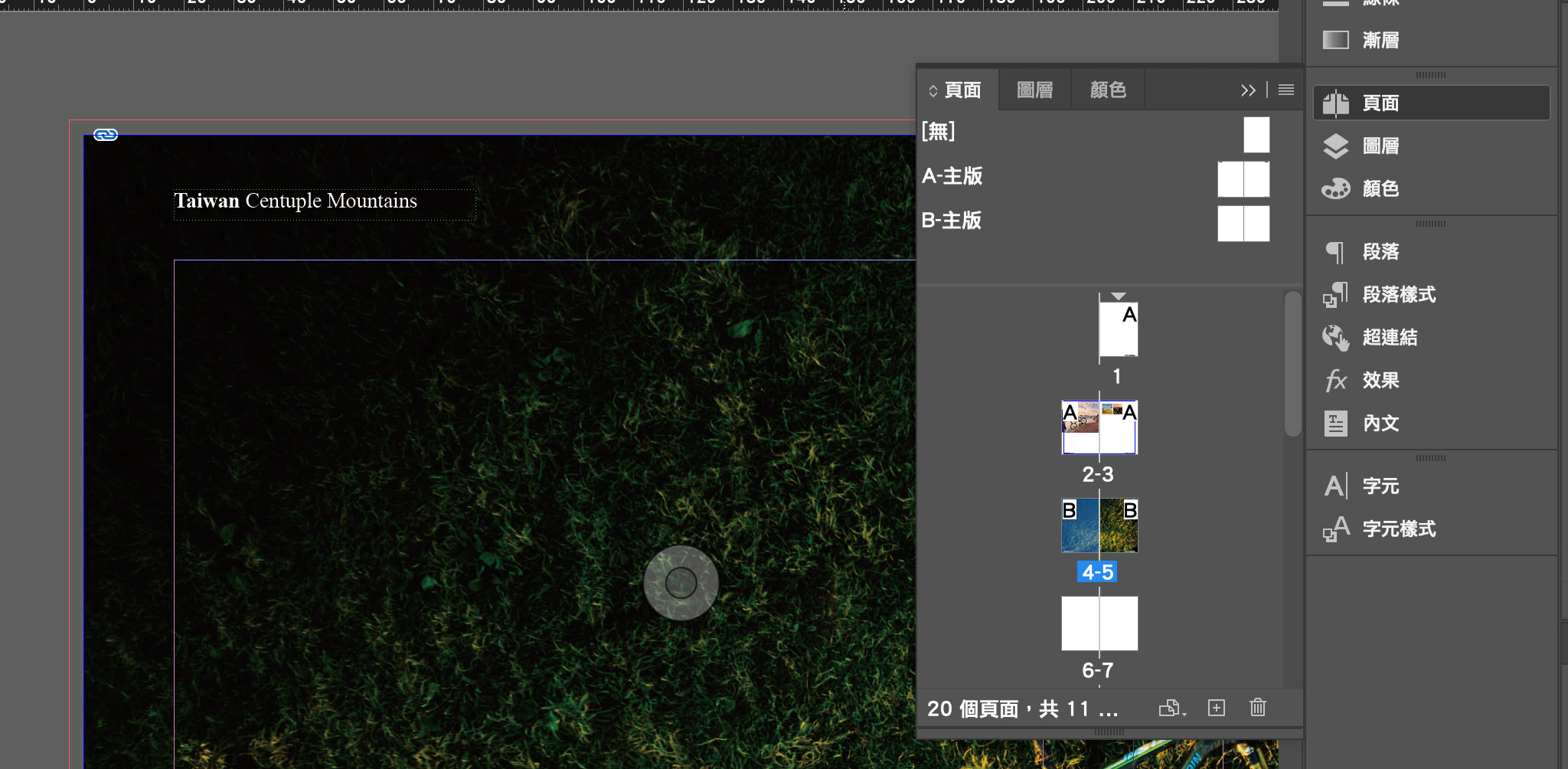This screenshot has width=1568, height=769.
Task: Switch to the 圖層 tab
Action: click(x=1034, y=90)
